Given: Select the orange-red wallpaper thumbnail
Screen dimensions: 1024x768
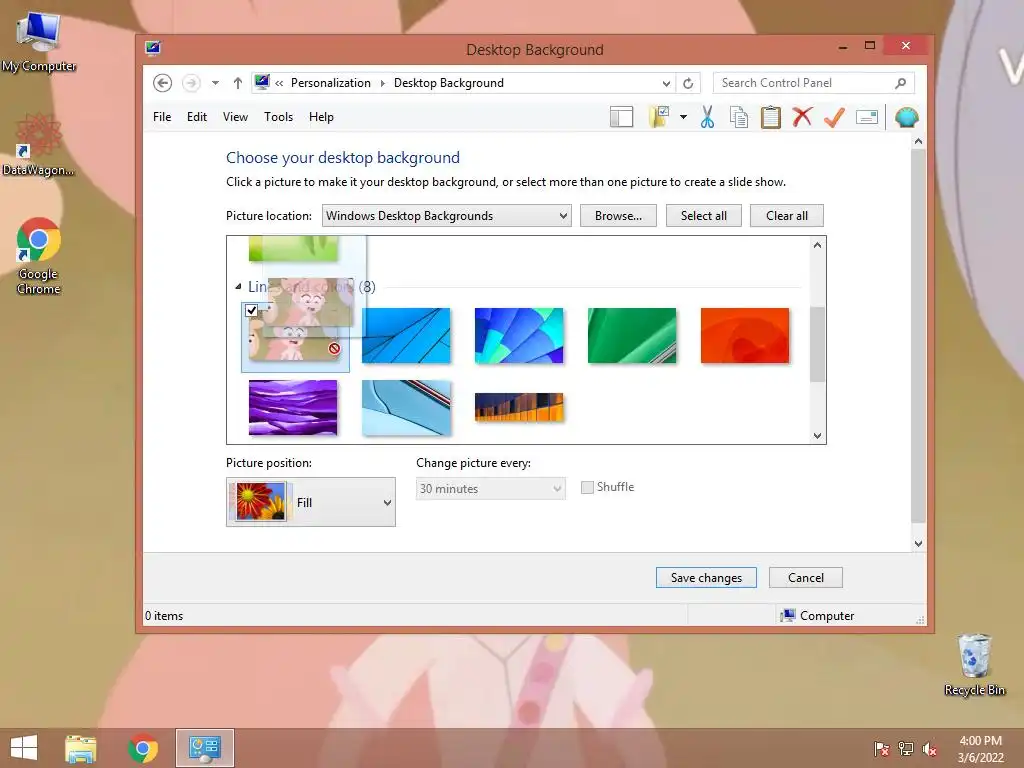Looking at the screenshot, I should click(745, 336).
